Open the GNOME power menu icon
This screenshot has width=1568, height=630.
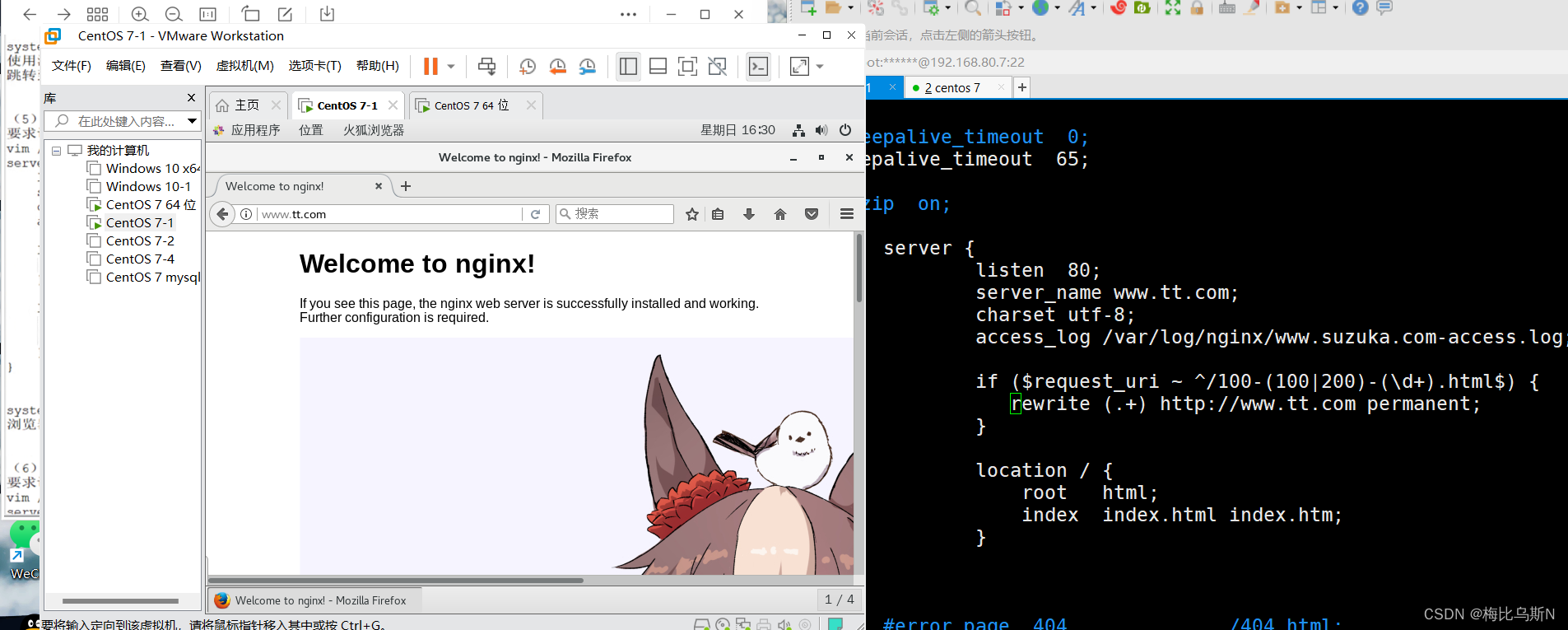(845, 130)
